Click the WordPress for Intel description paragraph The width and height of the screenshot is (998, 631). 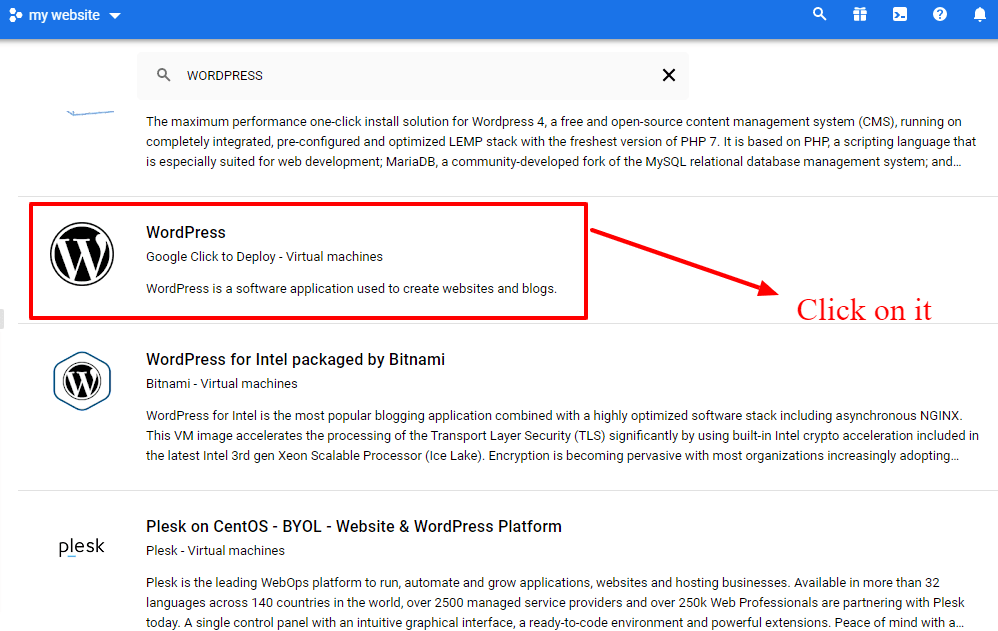(x=563, y=436)
